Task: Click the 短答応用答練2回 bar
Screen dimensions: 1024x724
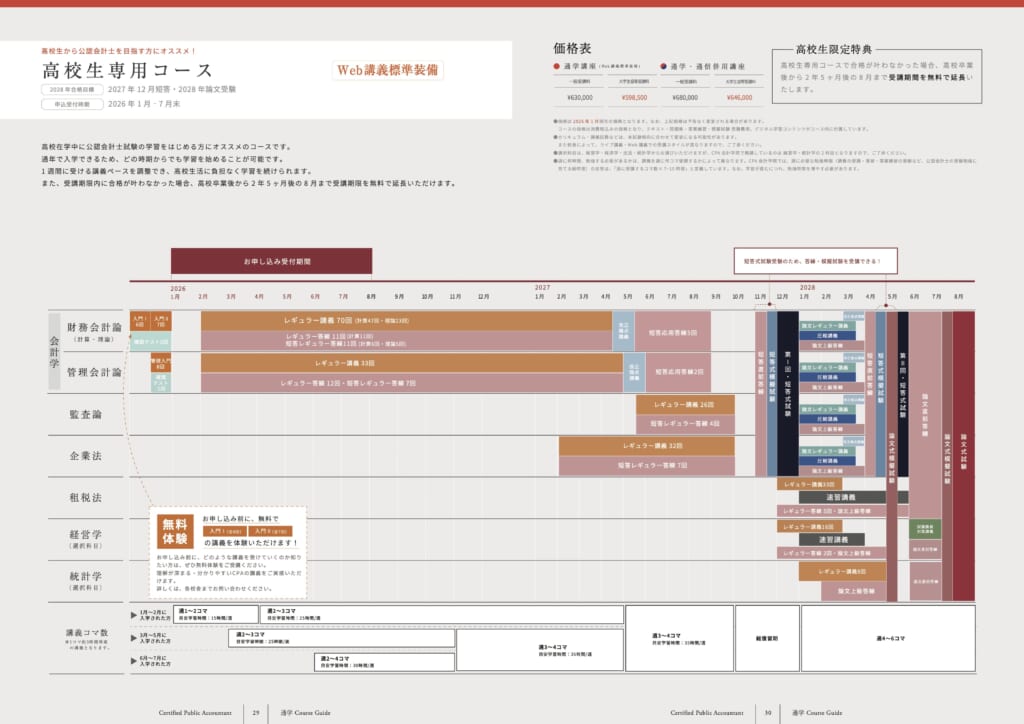Action: pos(679,372)
